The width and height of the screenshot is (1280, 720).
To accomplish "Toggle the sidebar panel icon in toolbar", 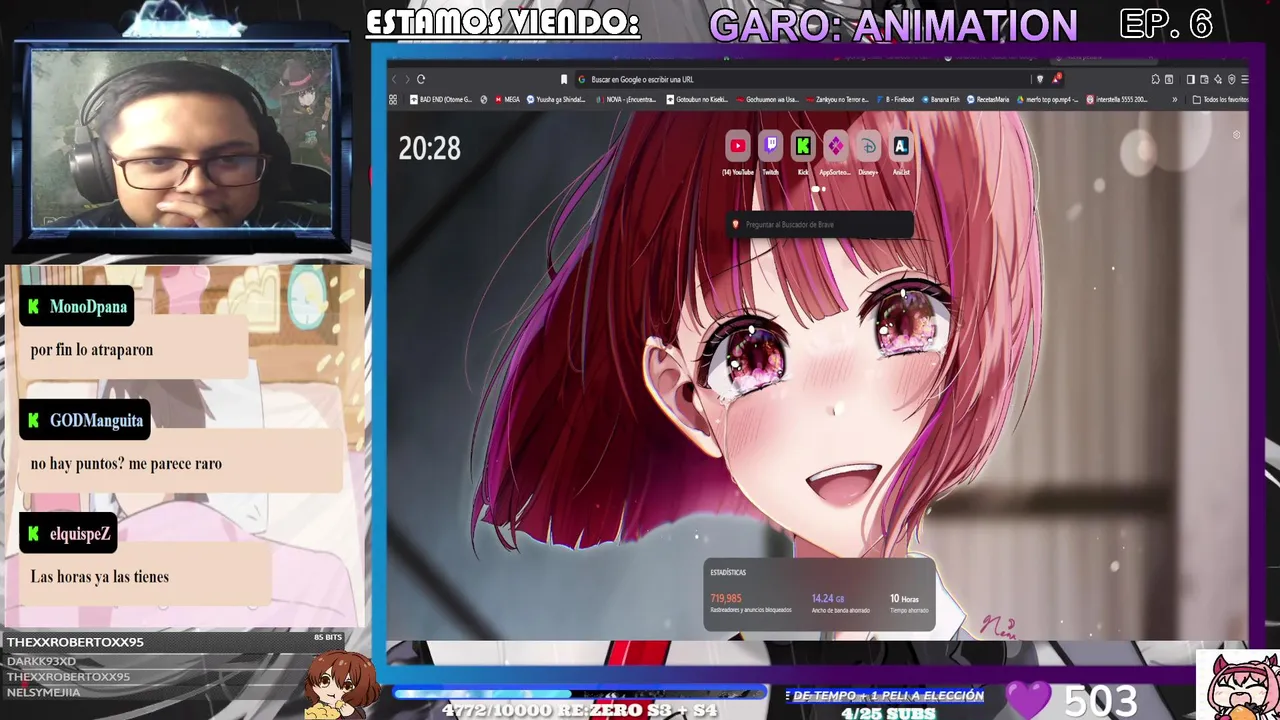I will [x=1190, y=79].
